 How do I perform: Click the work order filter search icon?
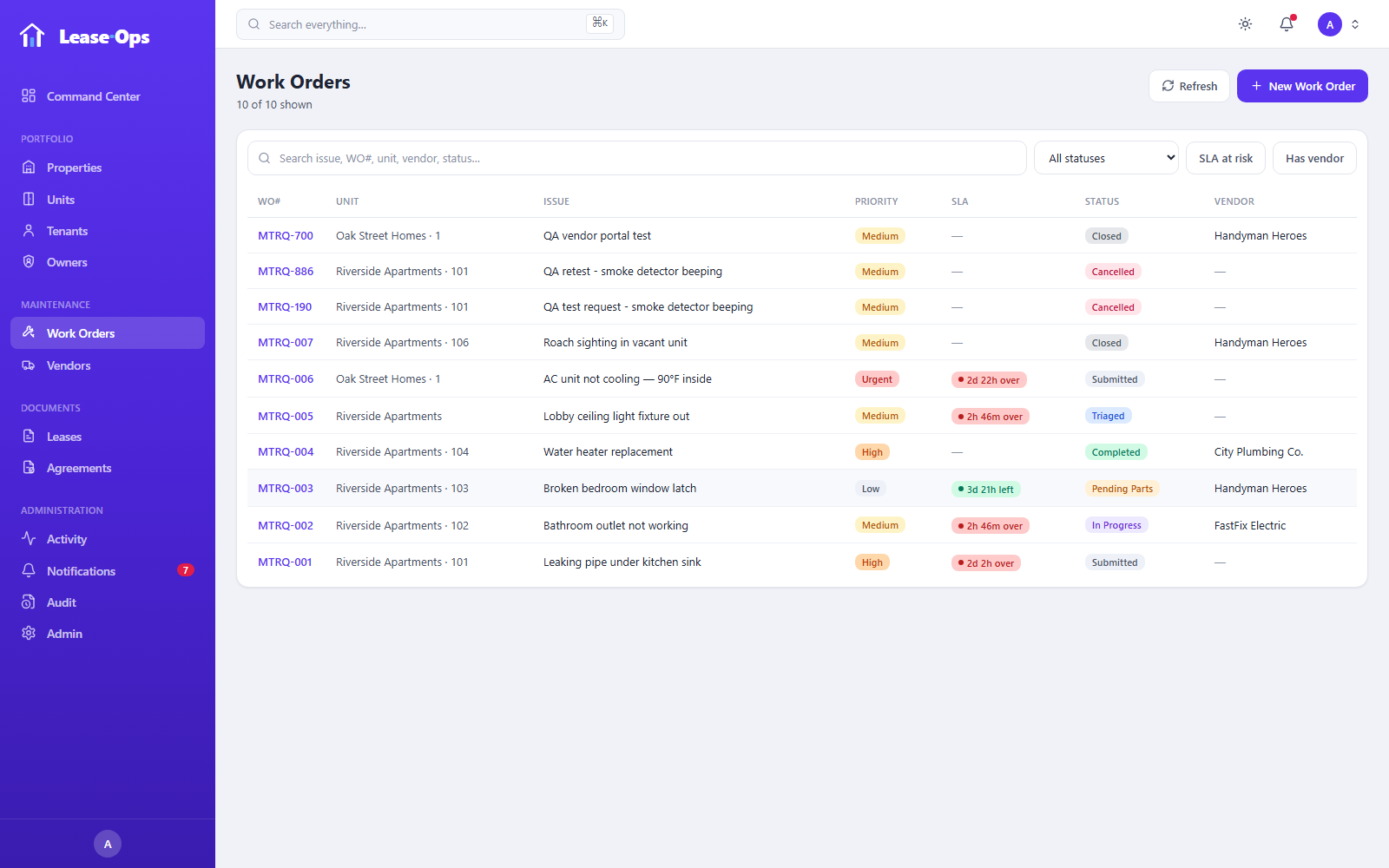click(x=264, y=158)
